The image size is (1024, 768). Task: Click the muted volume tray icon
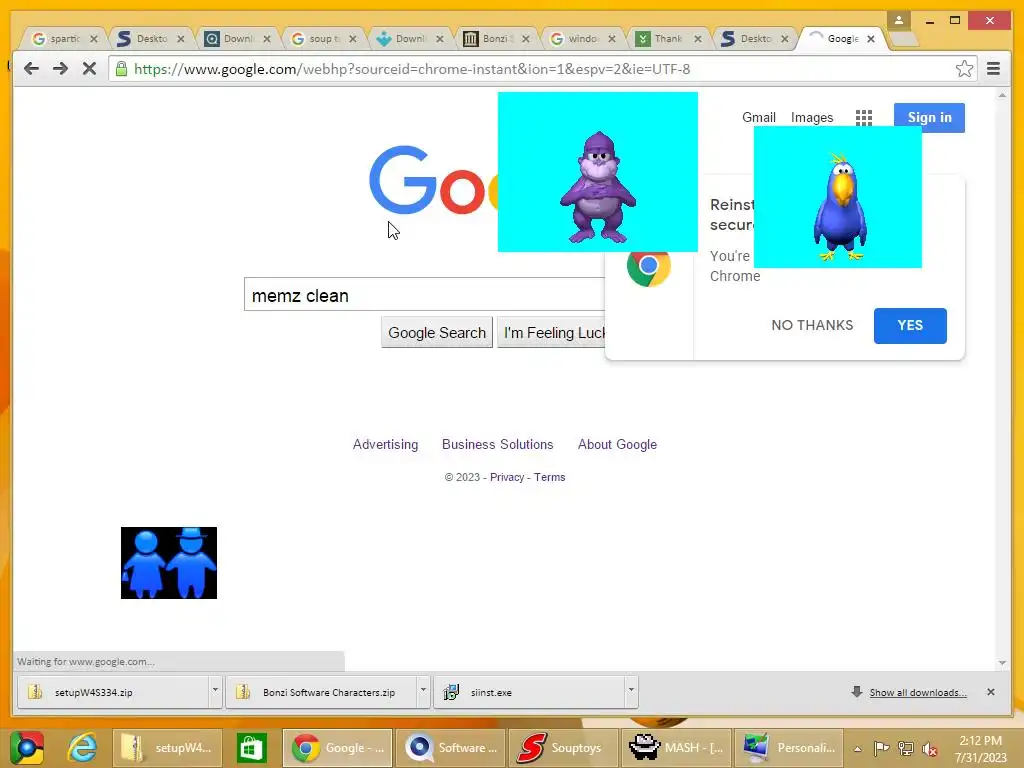929,748
